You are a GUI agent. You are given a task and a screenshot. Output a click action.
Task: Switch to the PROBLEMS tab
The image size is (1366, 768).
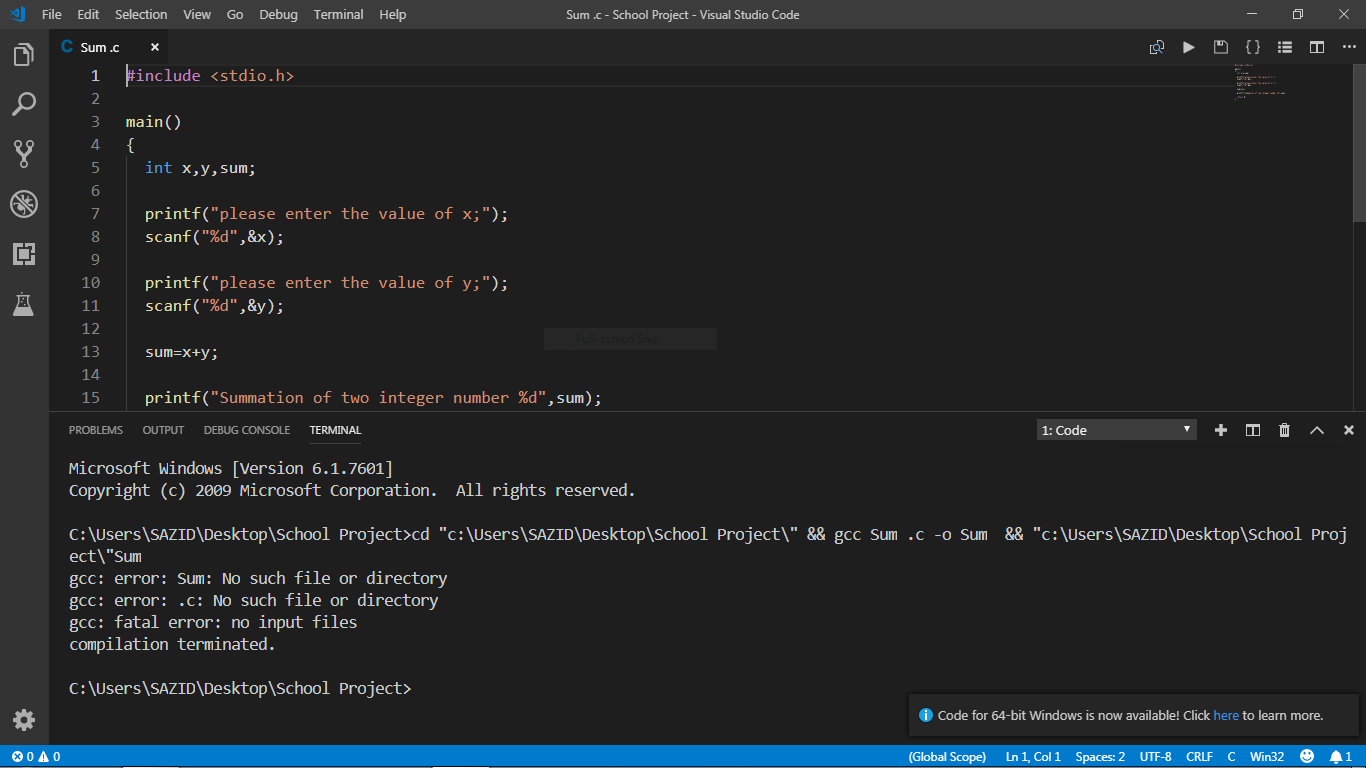(95, 430)
